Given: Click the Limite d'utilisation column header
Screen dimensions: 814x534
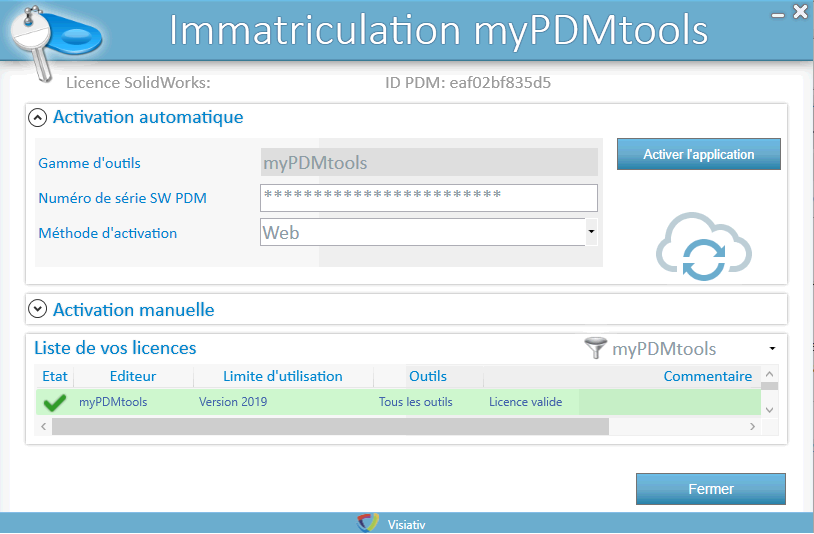Looking at the screenshot, I should coord(283,377).
